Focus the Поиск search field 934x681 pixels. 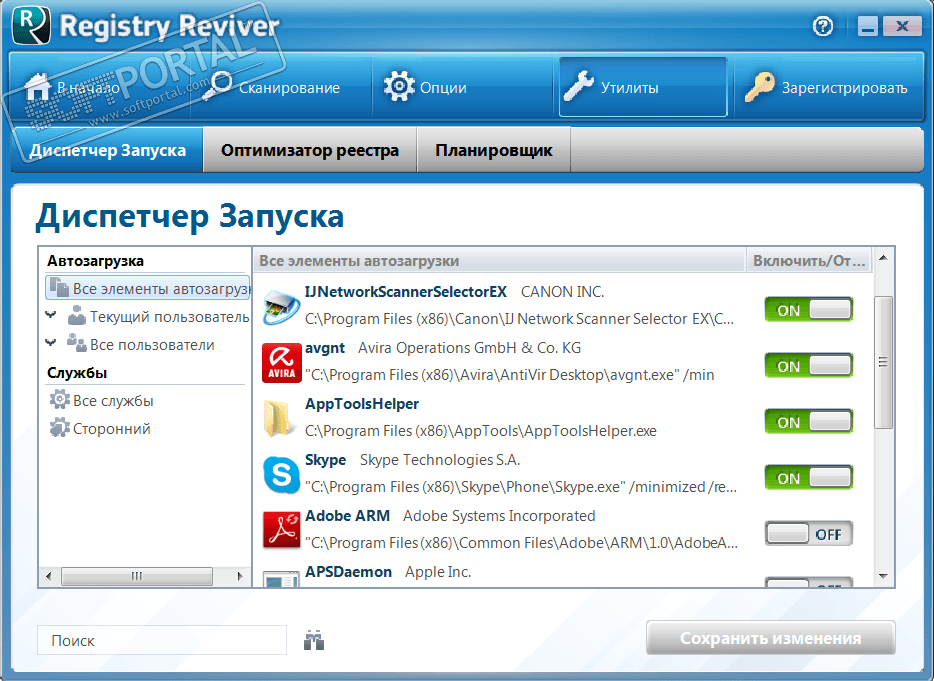161,640
